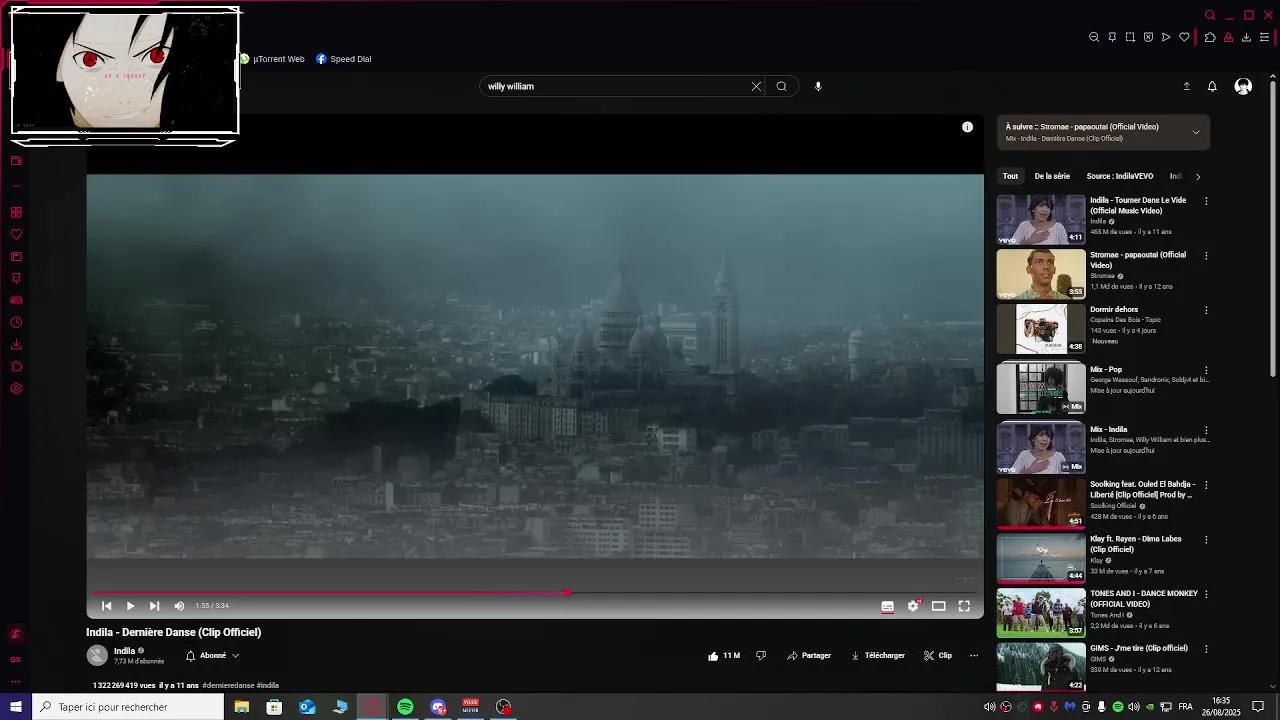
Task: Toggle theater mode on player
Action: [938, 606]
